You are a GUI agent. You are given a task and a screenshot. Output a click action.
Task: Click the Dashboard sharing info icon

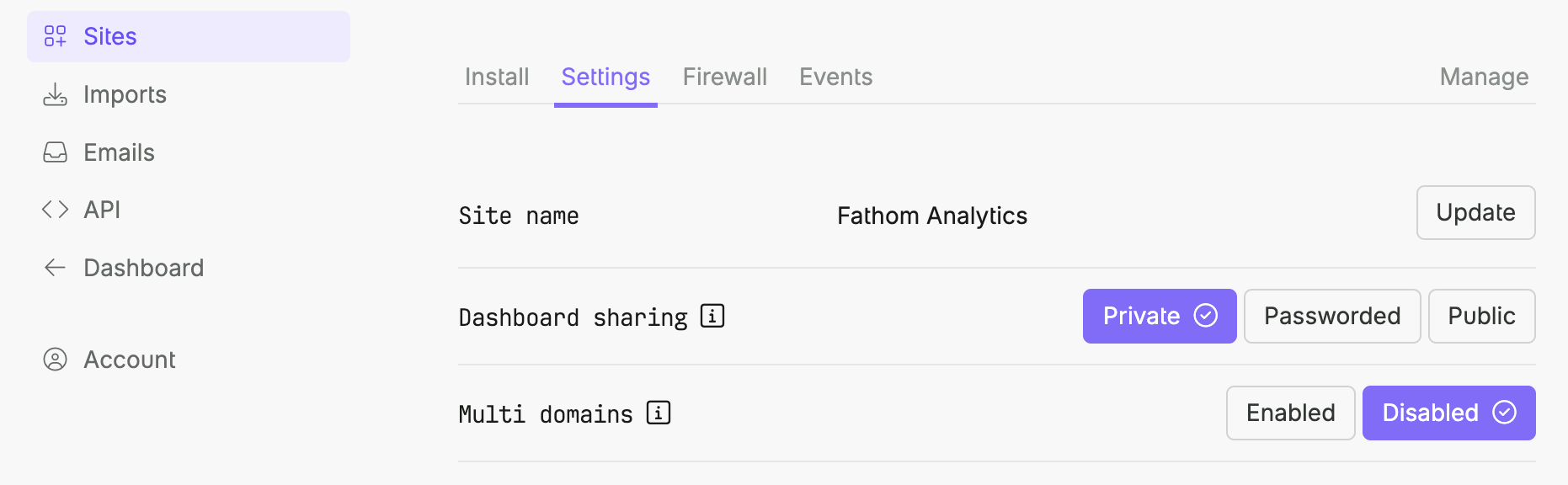pos(712,316)
